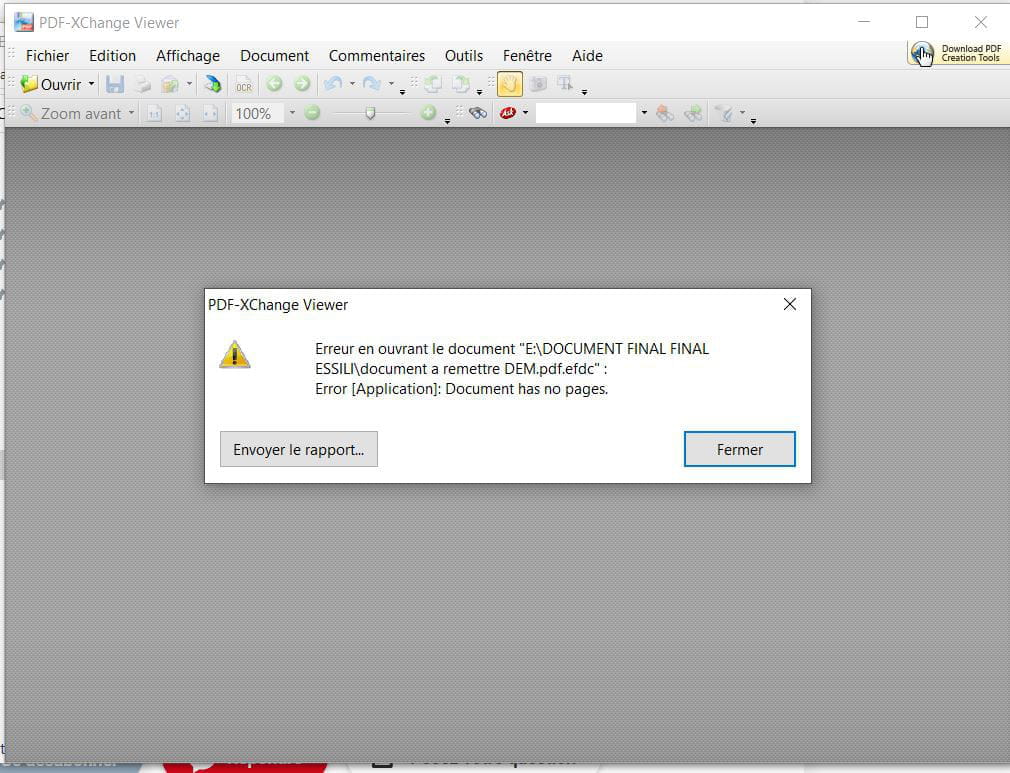Image resolution: width=1010 pixels, height=773 pixels.
Task: Select the text Select tool
Action: point(565,84)
